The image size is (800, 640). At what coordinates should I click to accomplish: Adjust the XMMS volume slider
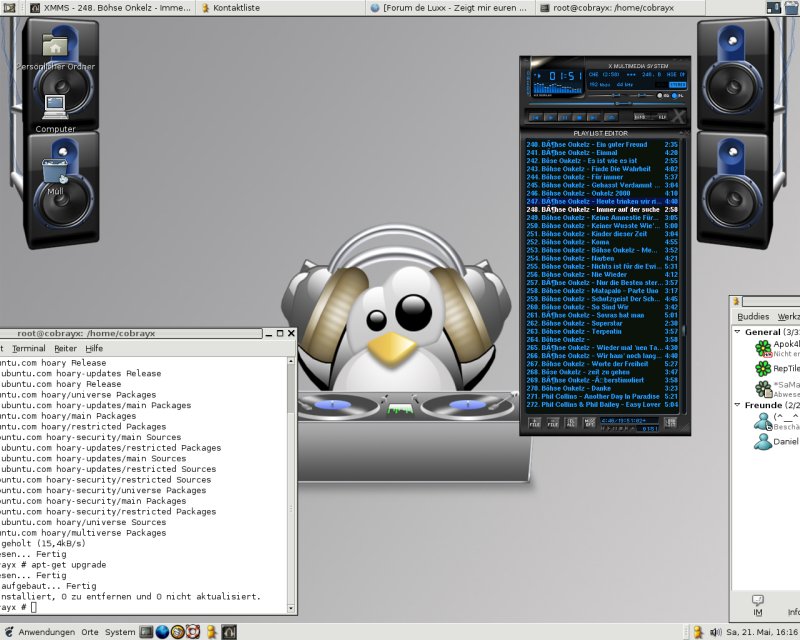tap(605, 95)
